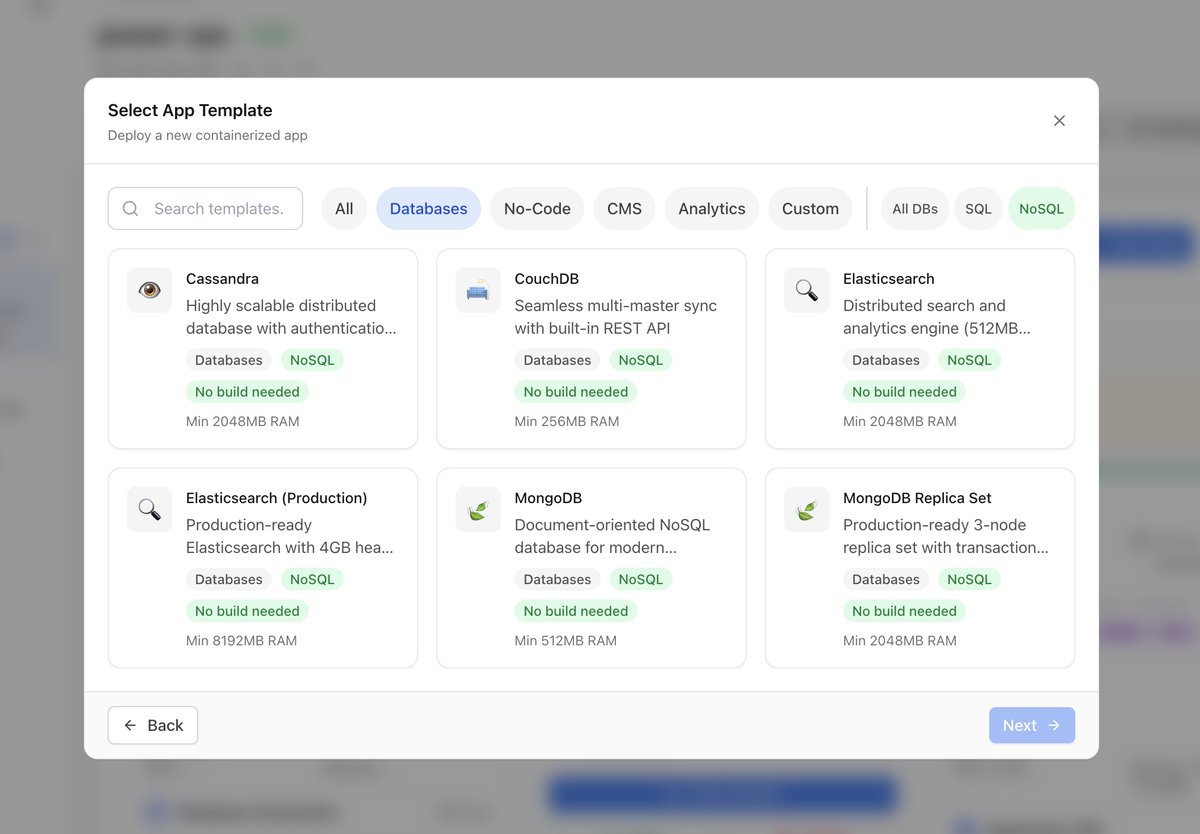Viewport: 1200px width, 834px height.
Task: Switch to the CMS category
Action: point(624,208)
